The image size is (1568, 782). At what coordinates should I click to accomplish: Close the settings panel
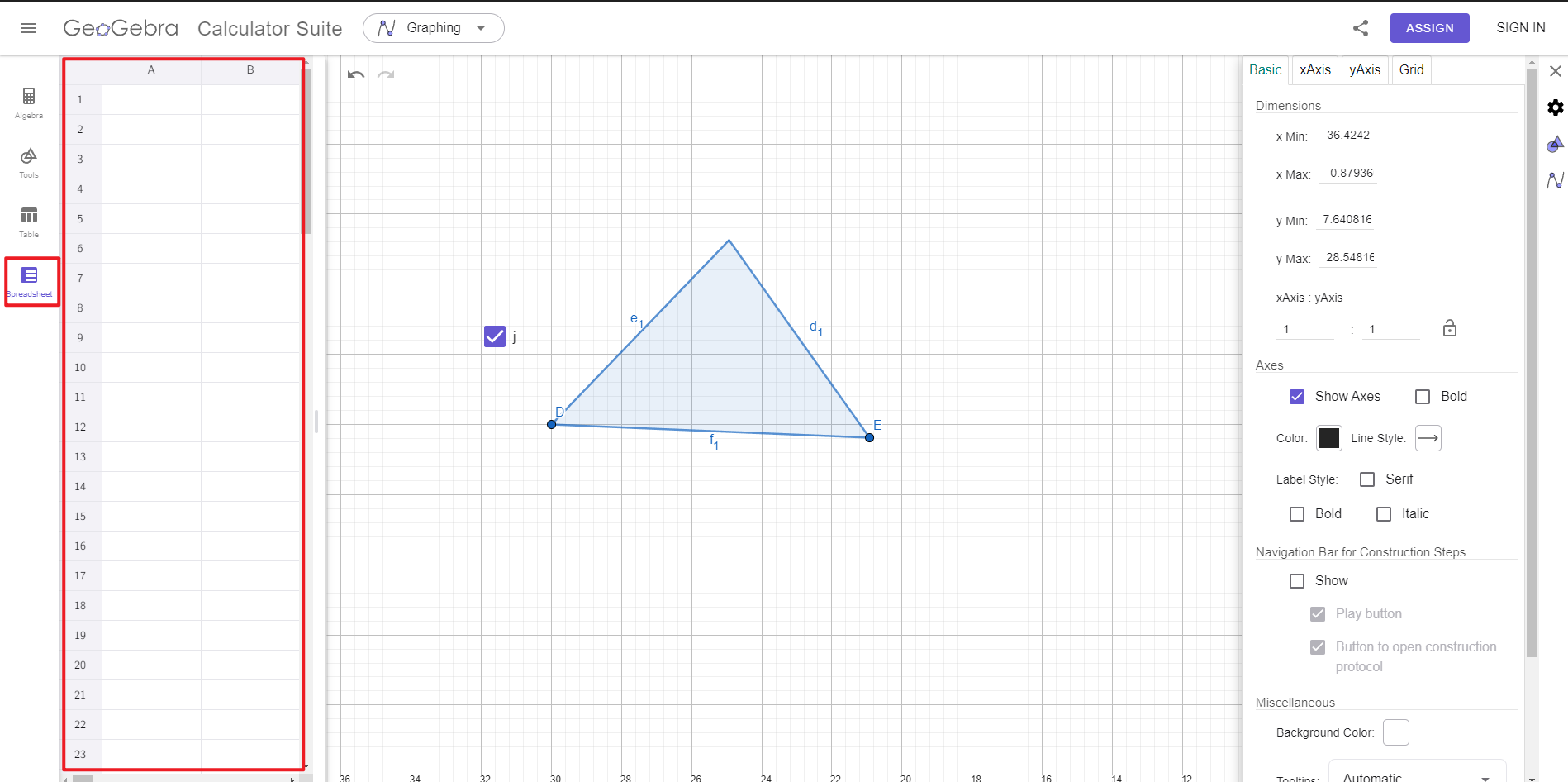(1556, 71)
